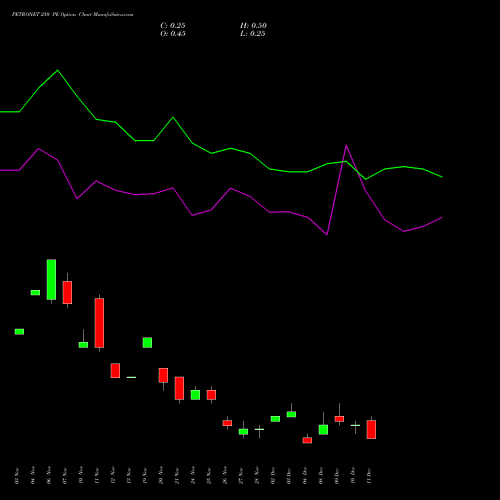Click the purple line's sharp spike peak

[346, 146]
